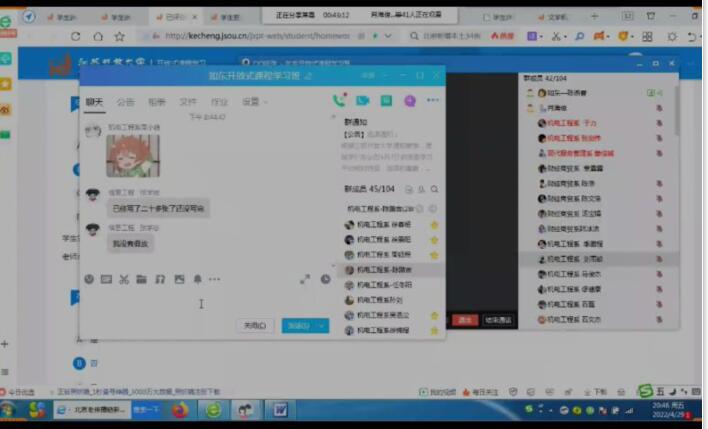Open the folder icon to send file

[x=142, y=279]
